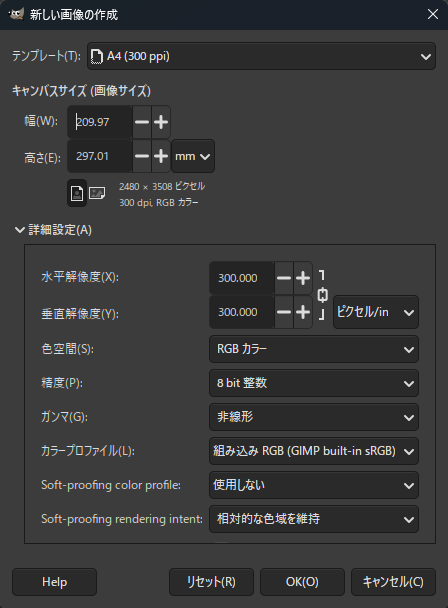The height and width of the screenshot is (608, 448).
Task: Increase height with plus button
Action: coord(161,156)
